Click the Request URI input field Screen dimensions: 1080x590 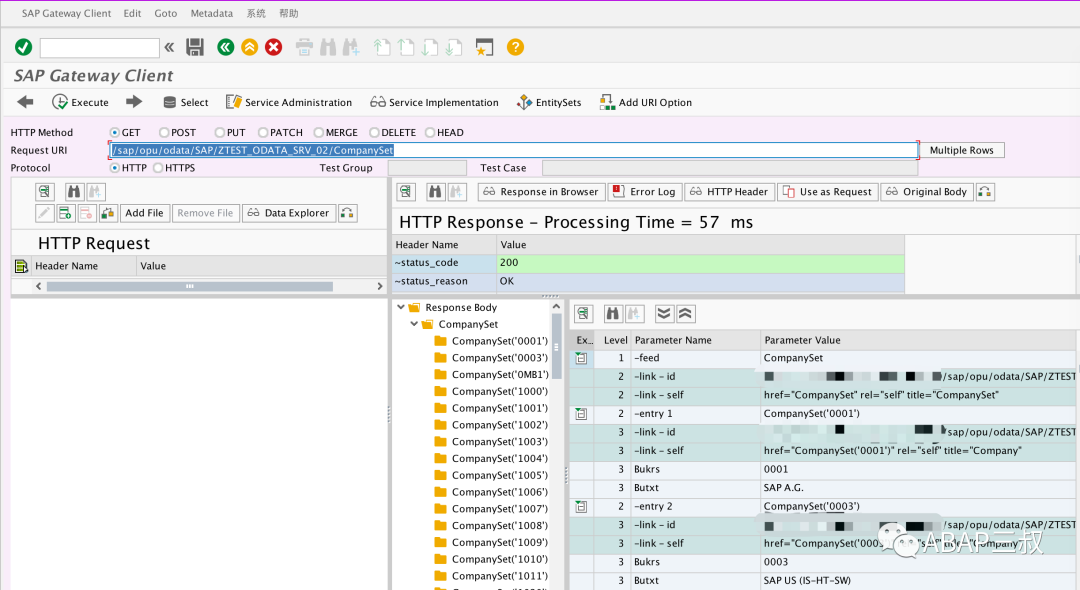pyautogui.click(x=514, y=150)
